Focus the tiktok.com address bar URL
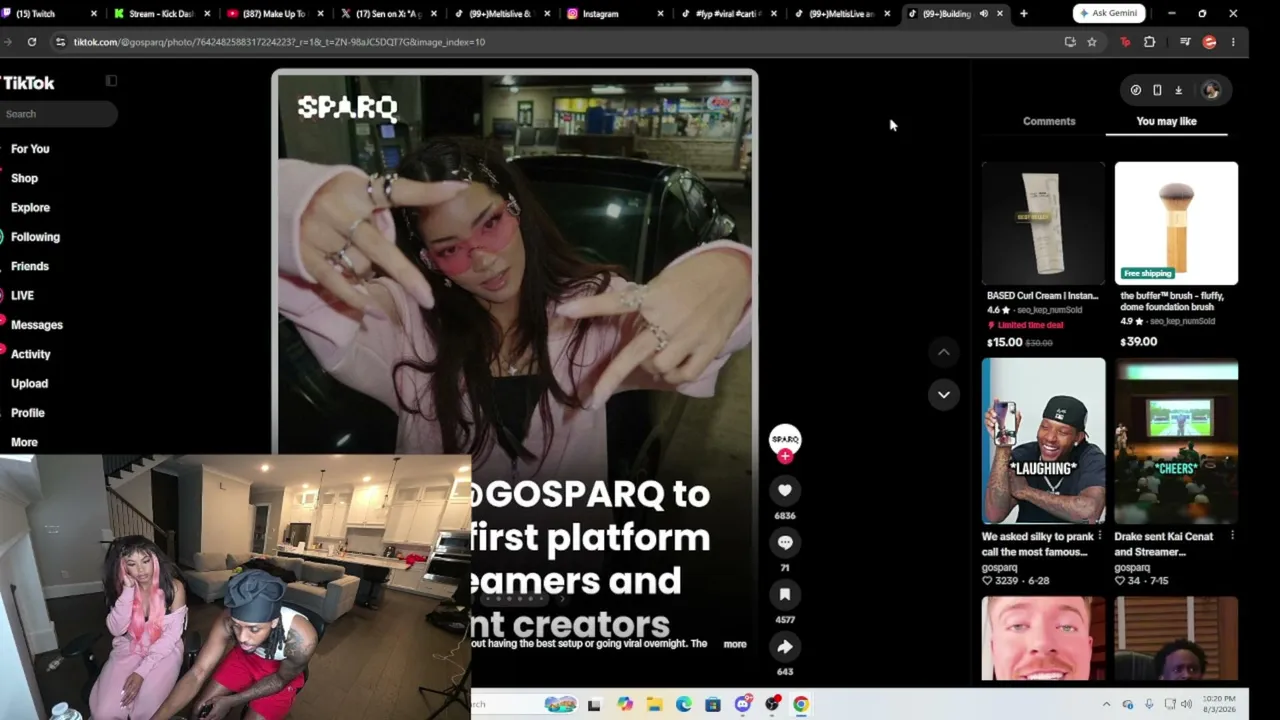 pos(279,42)
